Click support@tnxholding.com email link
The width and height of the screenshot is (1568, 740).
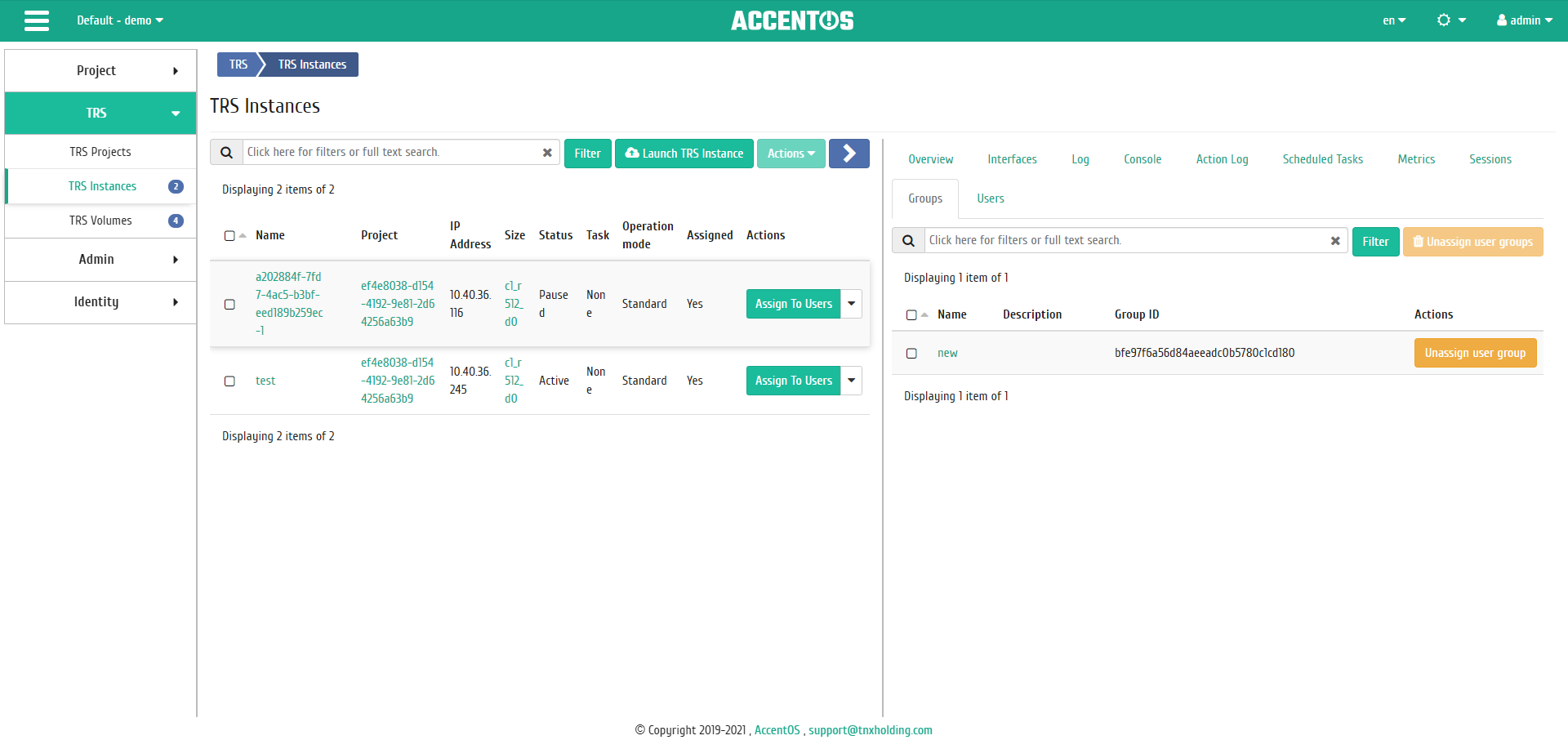tap(871, 730)
